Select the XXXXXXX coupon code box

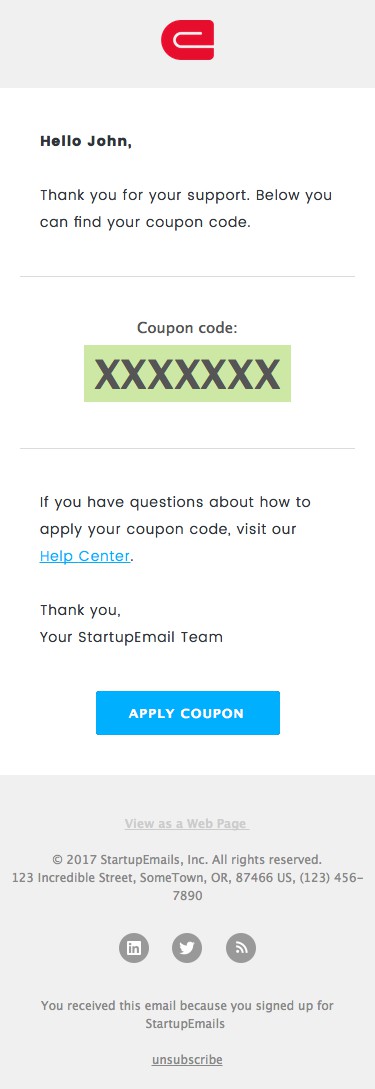[188, 374]
